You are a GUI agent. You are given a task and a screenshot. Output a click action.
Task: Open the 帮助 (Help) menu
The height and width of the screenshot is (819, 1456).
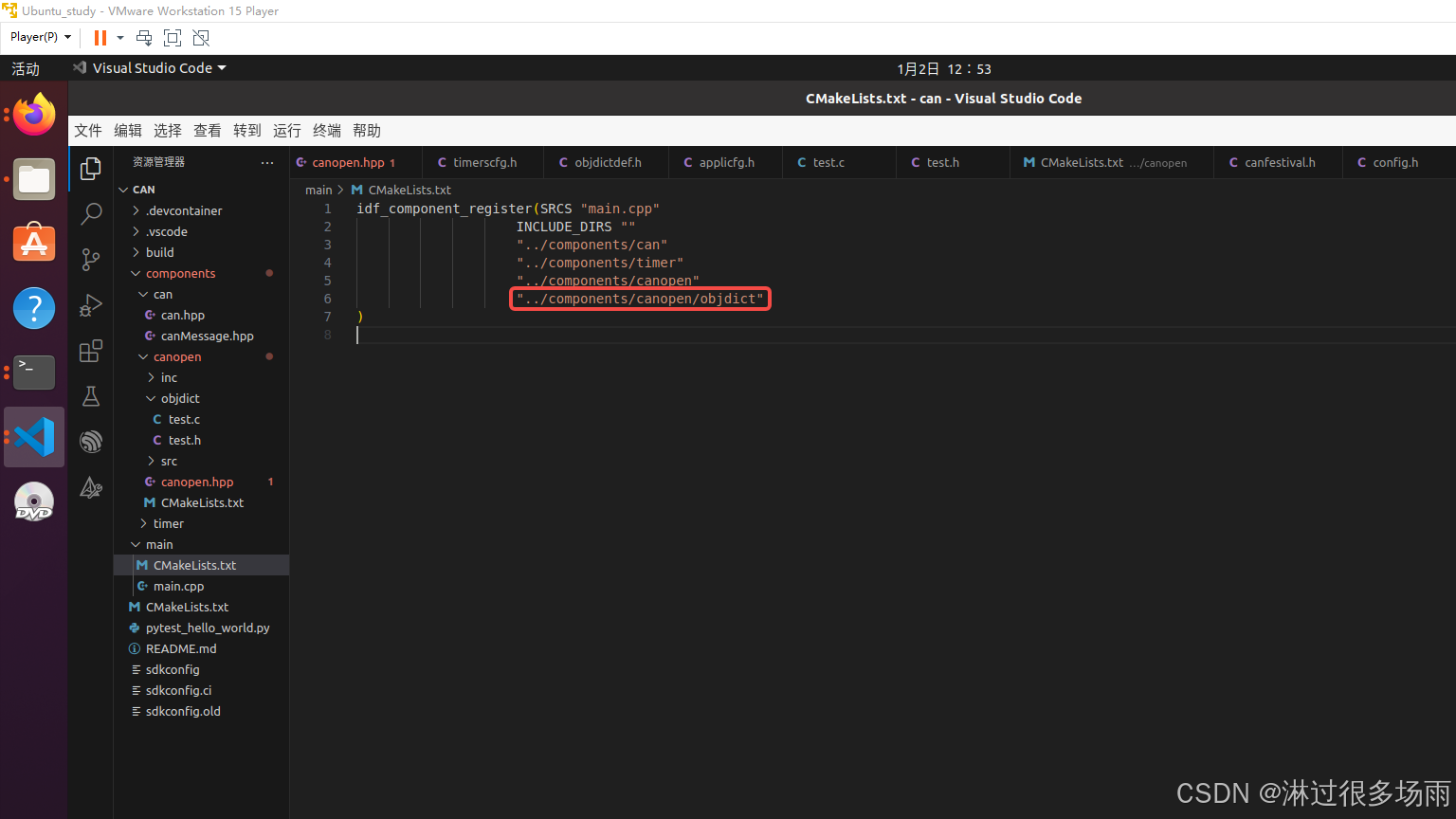pos(367,131)
